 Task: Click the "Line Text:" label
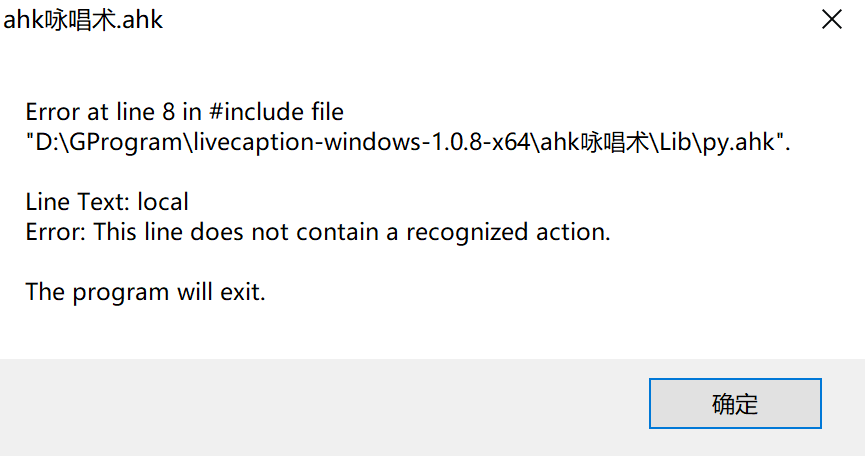pos(78,202)
